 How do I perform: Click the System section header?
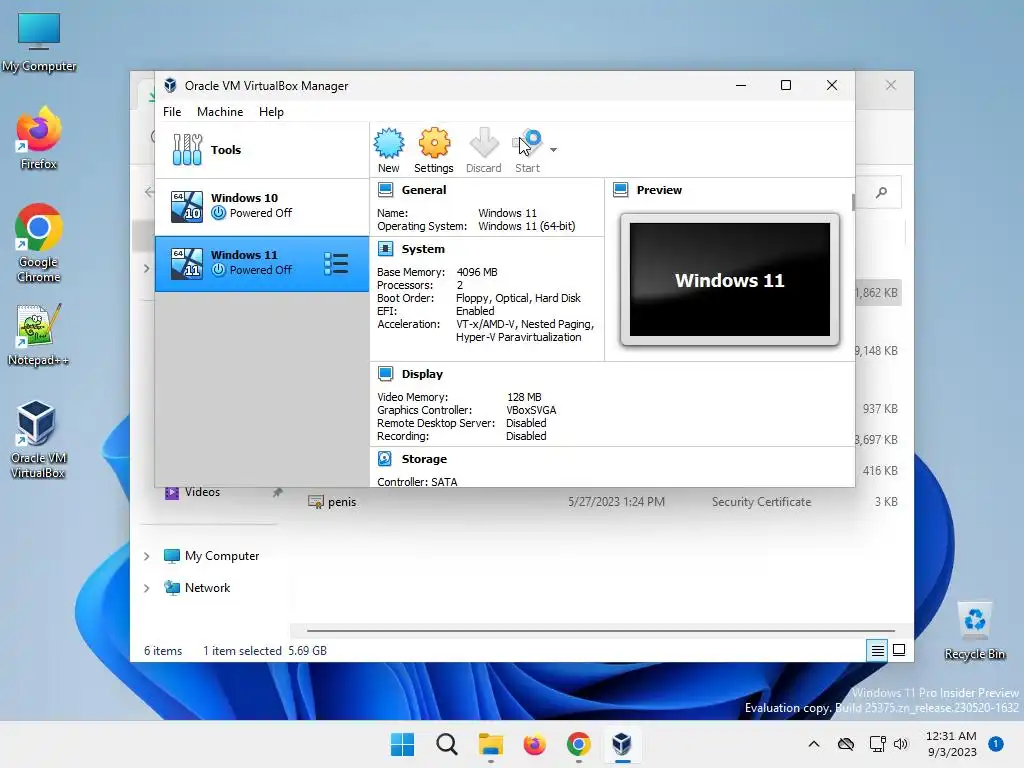pos(423,249)
